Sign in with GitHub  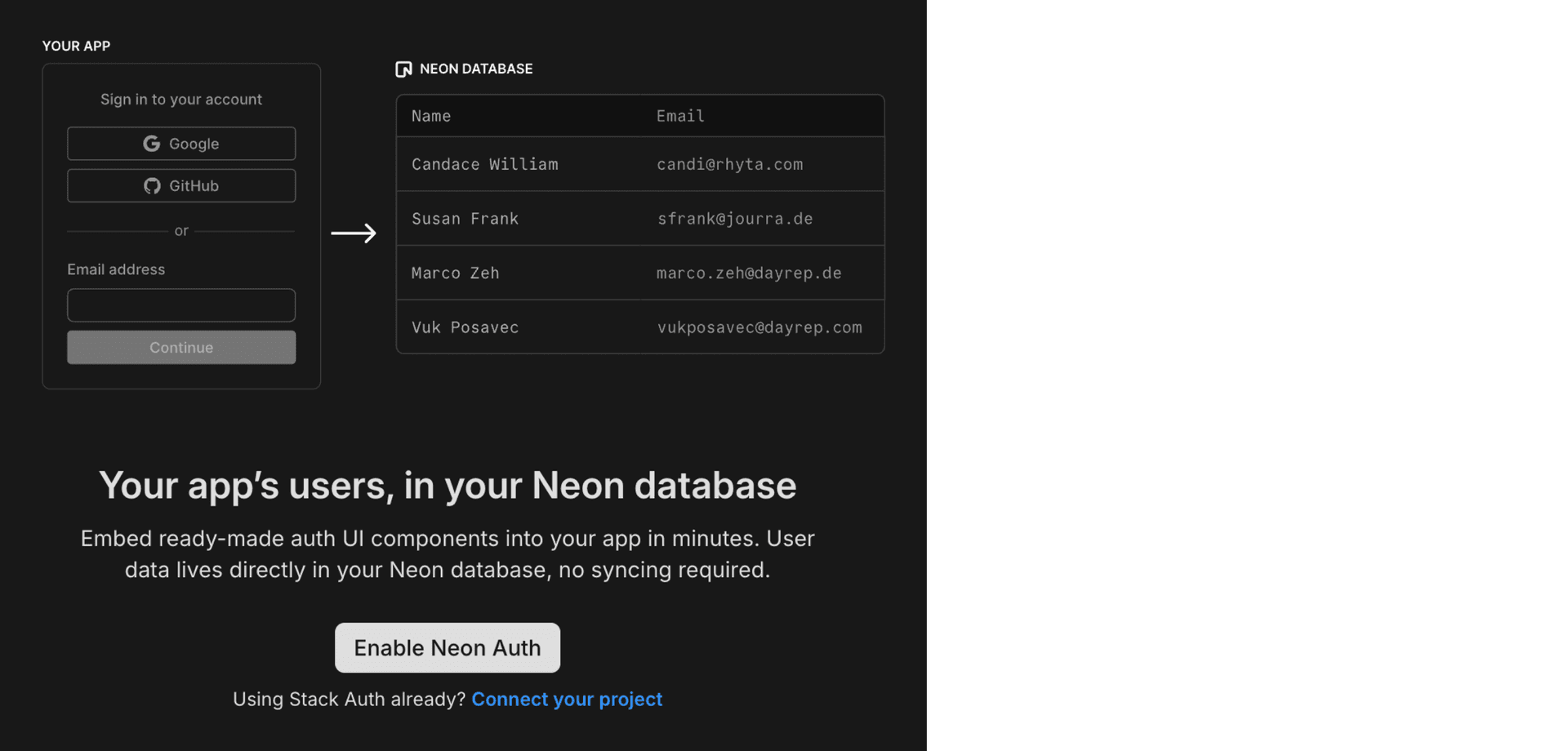click(x=180, y=185)
